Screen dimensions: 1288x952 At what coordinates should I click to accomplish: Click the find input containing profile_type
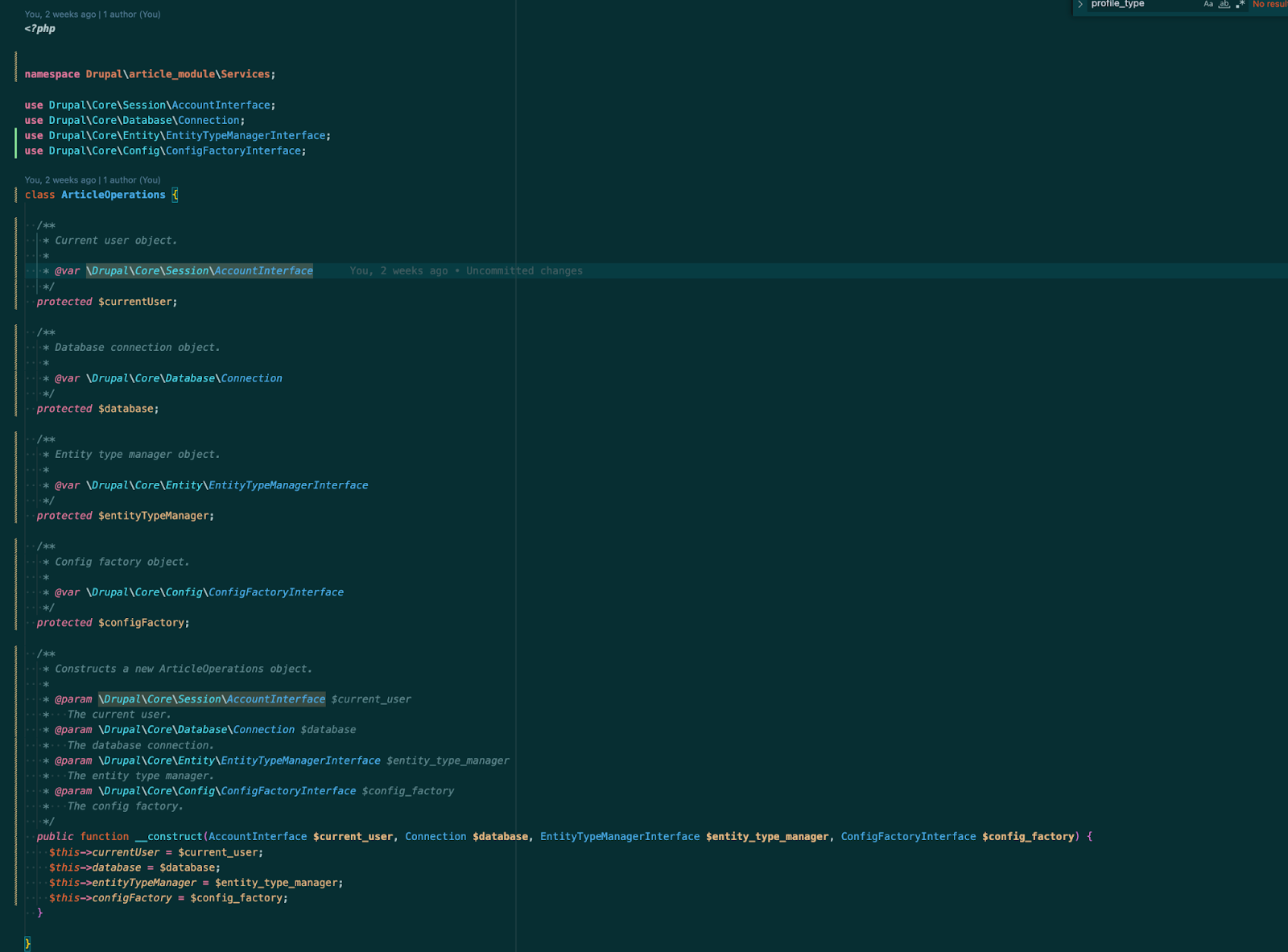coord(1135,5)
